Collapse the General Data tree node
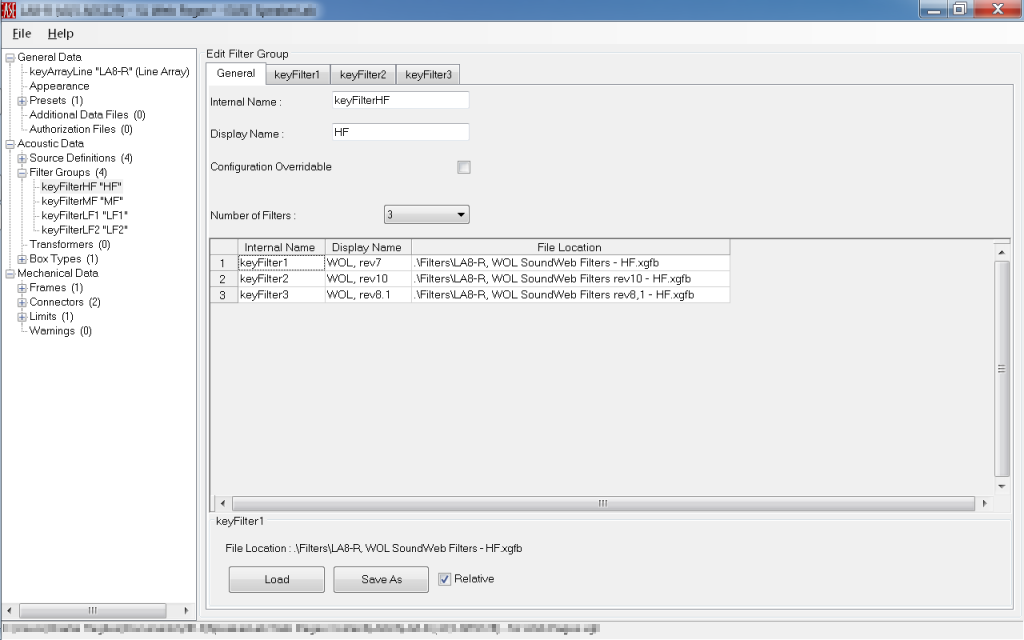This screenshot has height=640, width=1024. tap(10, 58)
